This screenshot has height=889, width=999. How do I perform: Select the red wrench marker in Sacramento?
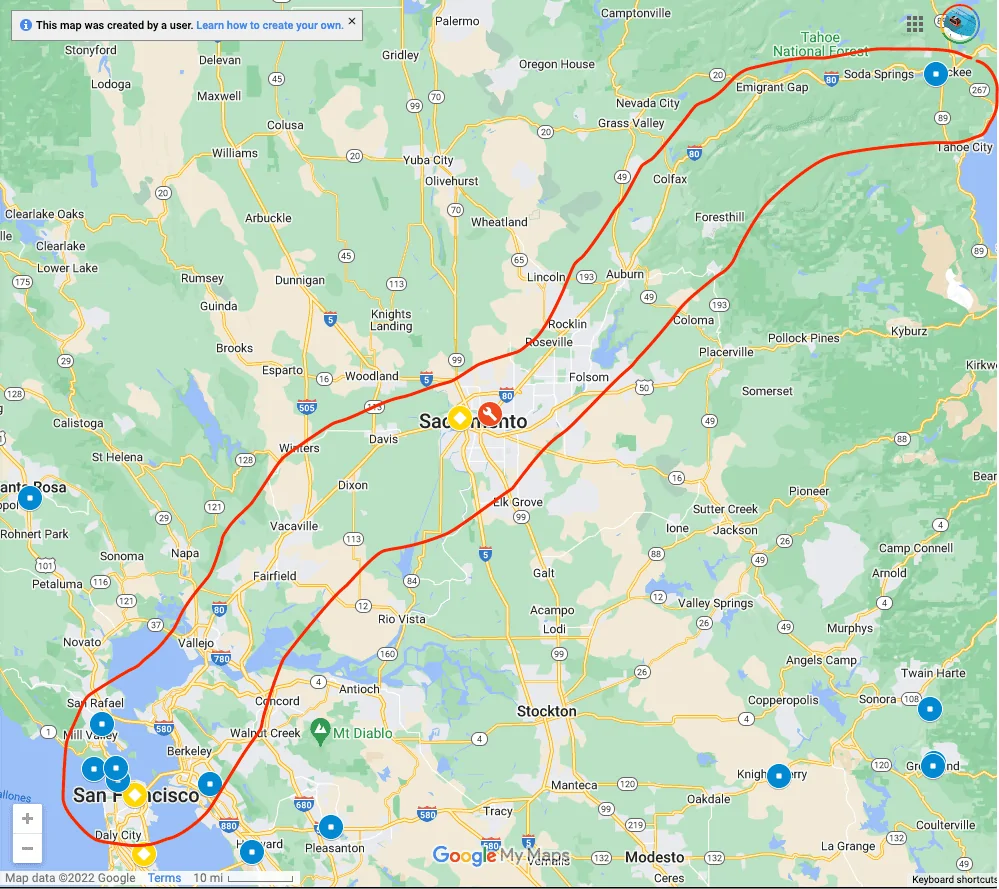click(x=489, y=414)
